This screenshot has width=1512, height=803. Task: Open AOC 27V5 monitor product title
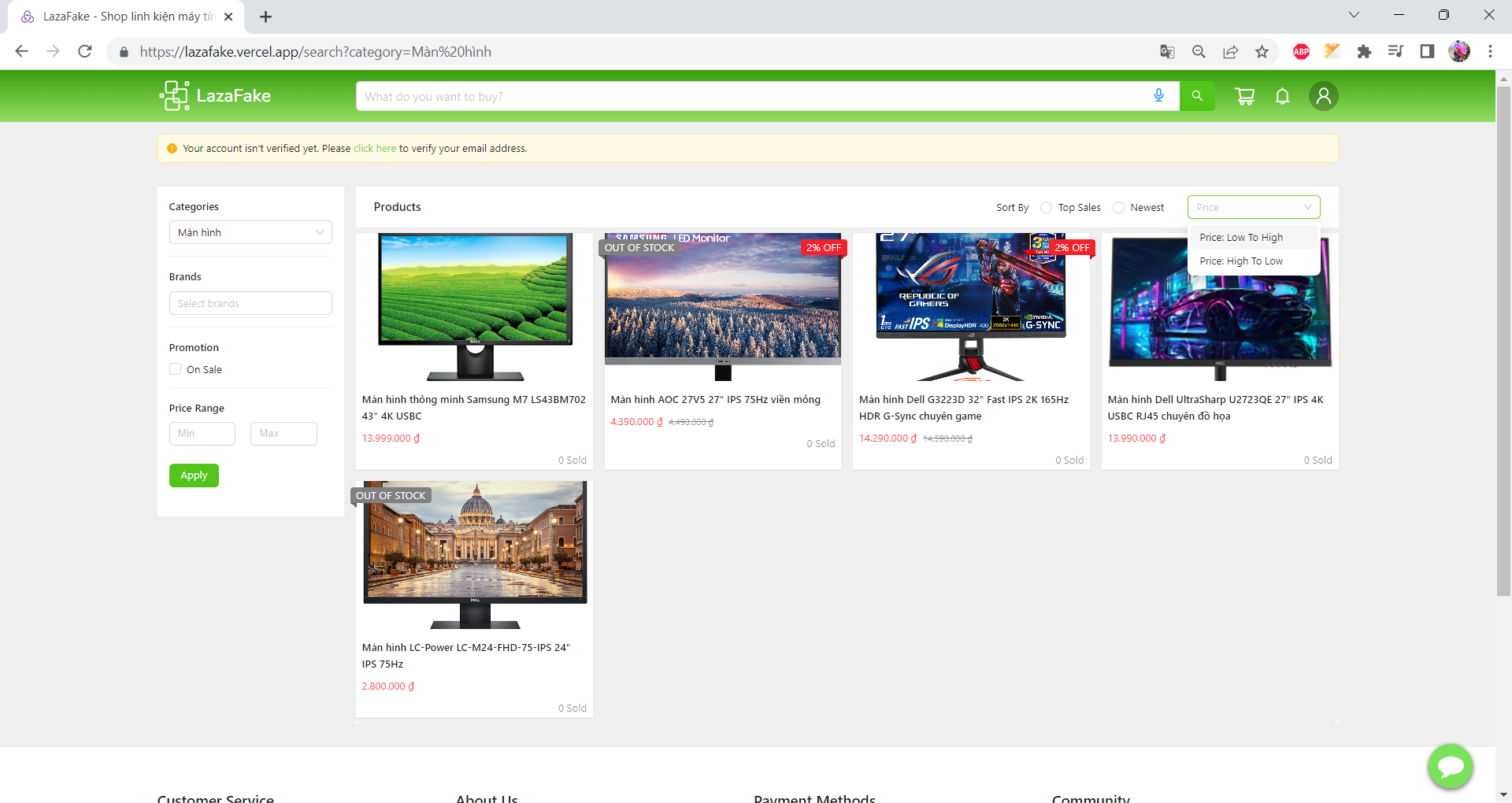(x=715, y=399)
